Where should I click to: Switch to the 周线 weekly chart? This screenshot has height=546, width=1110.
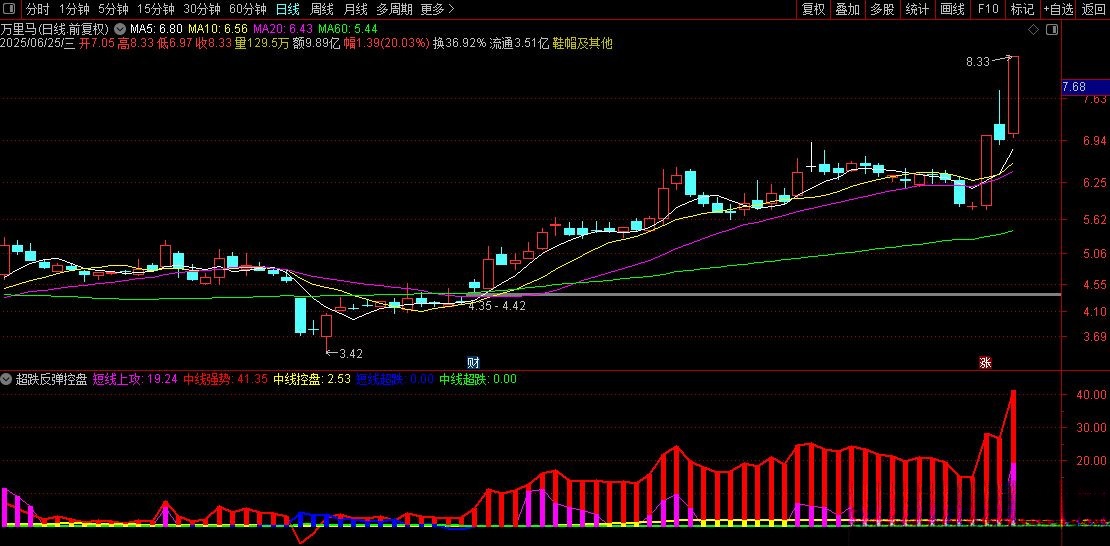point(322,9)
